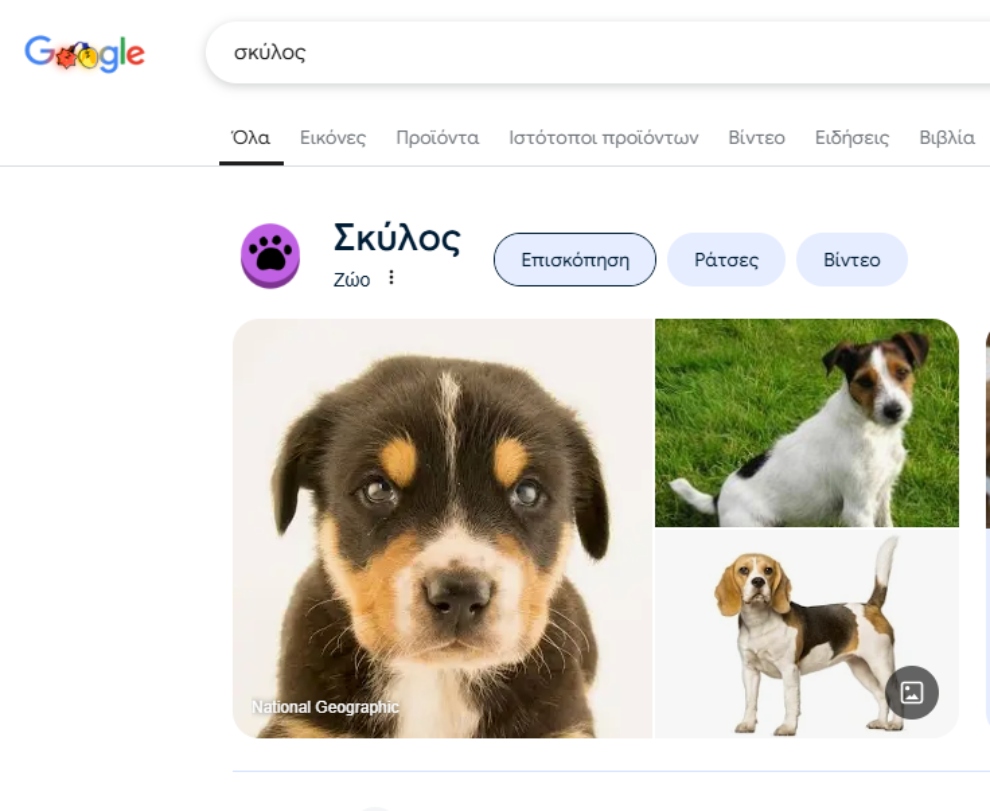The height and width of the screenshot is (811, 990).
Task: Click the Ράτσες chip button
Action: pyautogui.click(x=726, y=260)
